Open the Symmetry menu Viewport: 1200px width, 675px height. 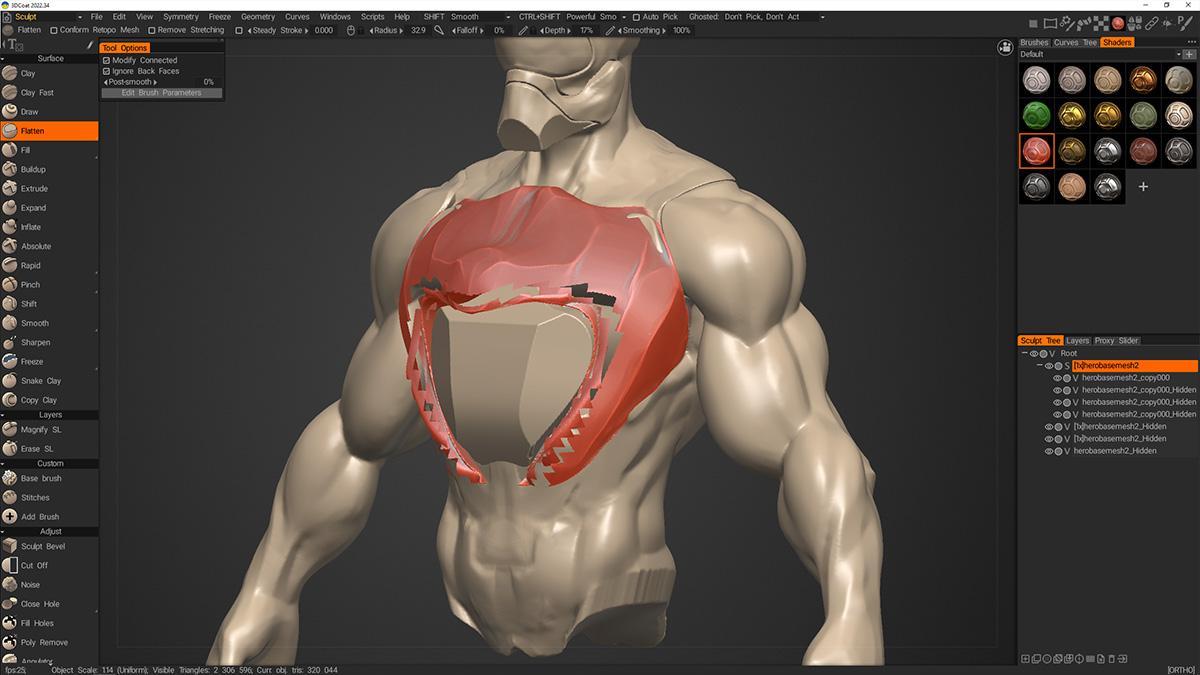pos(181,17)
